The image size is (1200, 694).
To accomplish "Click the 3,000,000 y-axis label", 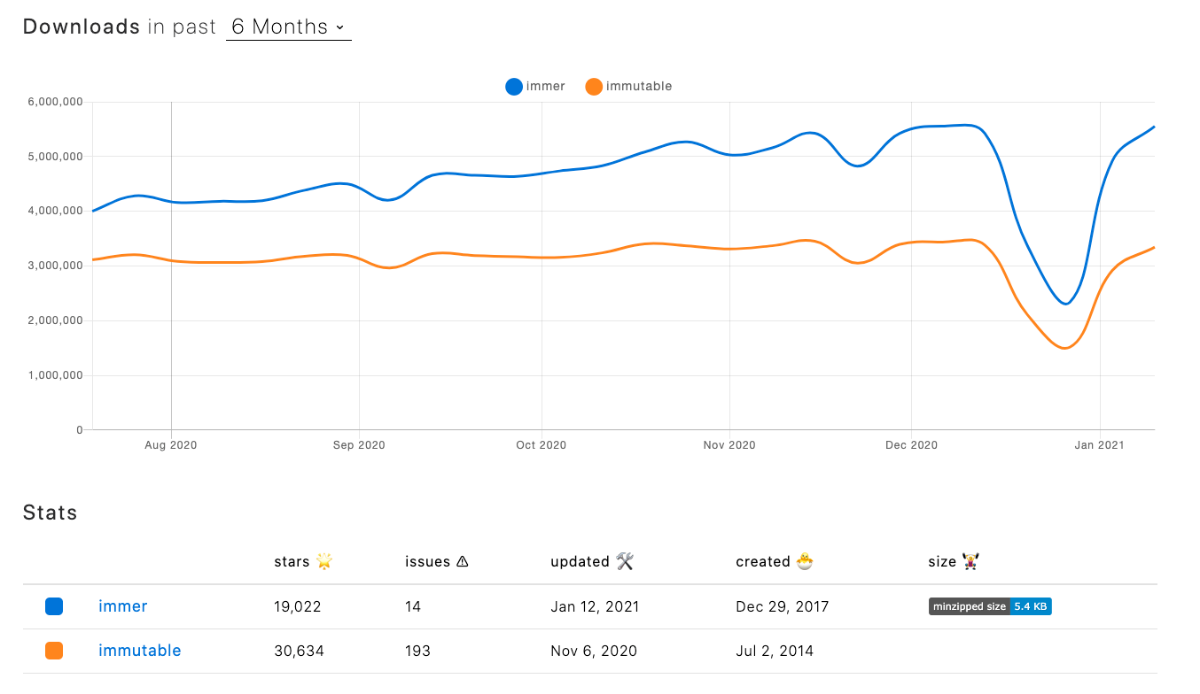I will tap(56, 266).
